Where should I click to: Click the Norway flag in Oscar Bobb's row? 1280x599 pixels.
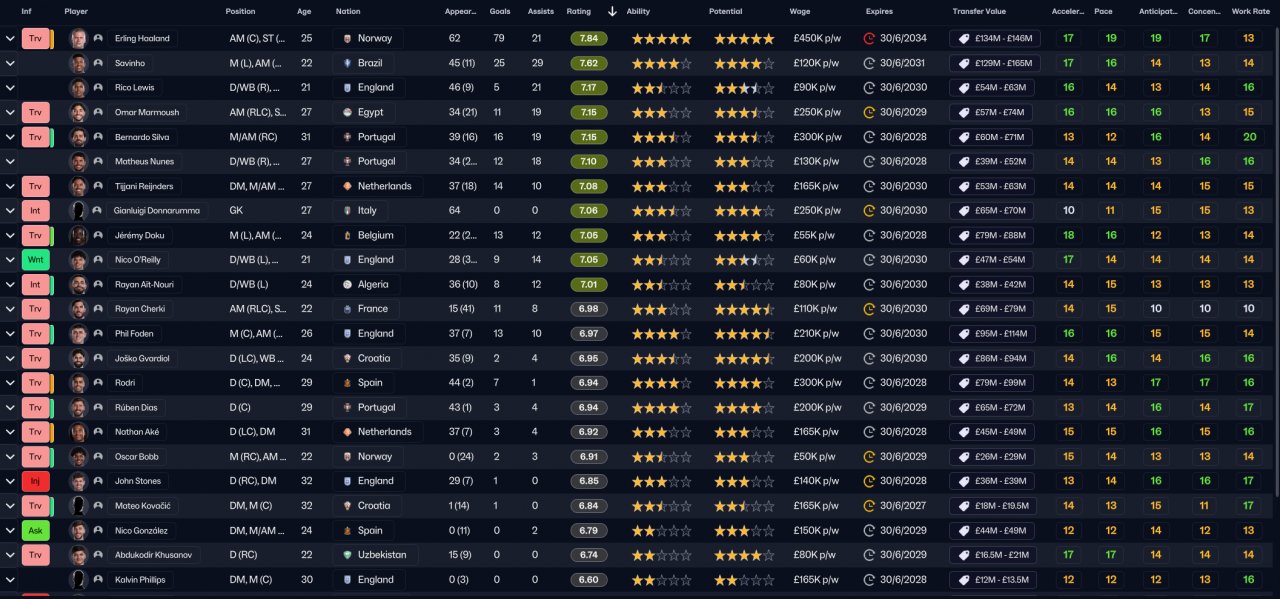pyautogui.click(x=346, y=456)
